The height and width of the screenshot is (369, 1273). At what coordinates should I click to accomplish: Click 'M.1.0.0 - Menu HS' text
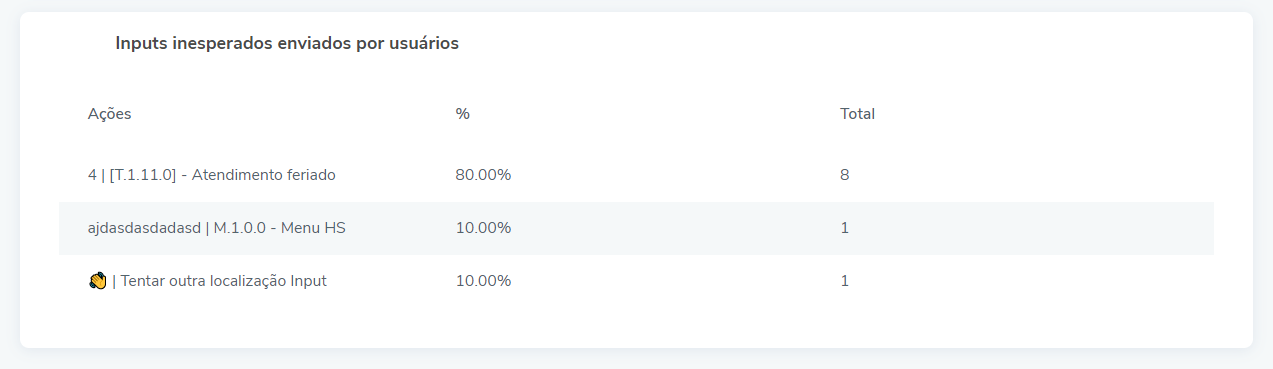280,228
